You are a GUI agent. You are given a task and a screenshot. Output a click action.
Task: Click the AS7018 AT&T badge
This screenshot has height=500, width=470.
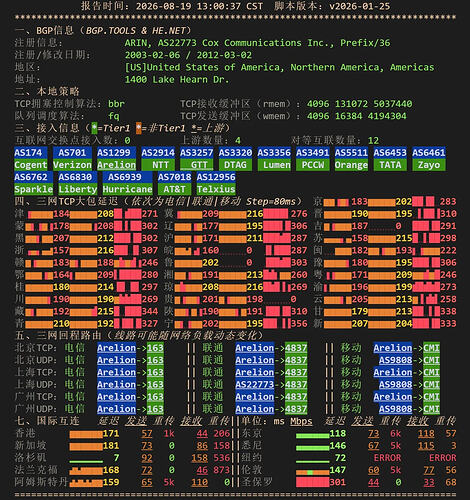[174, 183]
